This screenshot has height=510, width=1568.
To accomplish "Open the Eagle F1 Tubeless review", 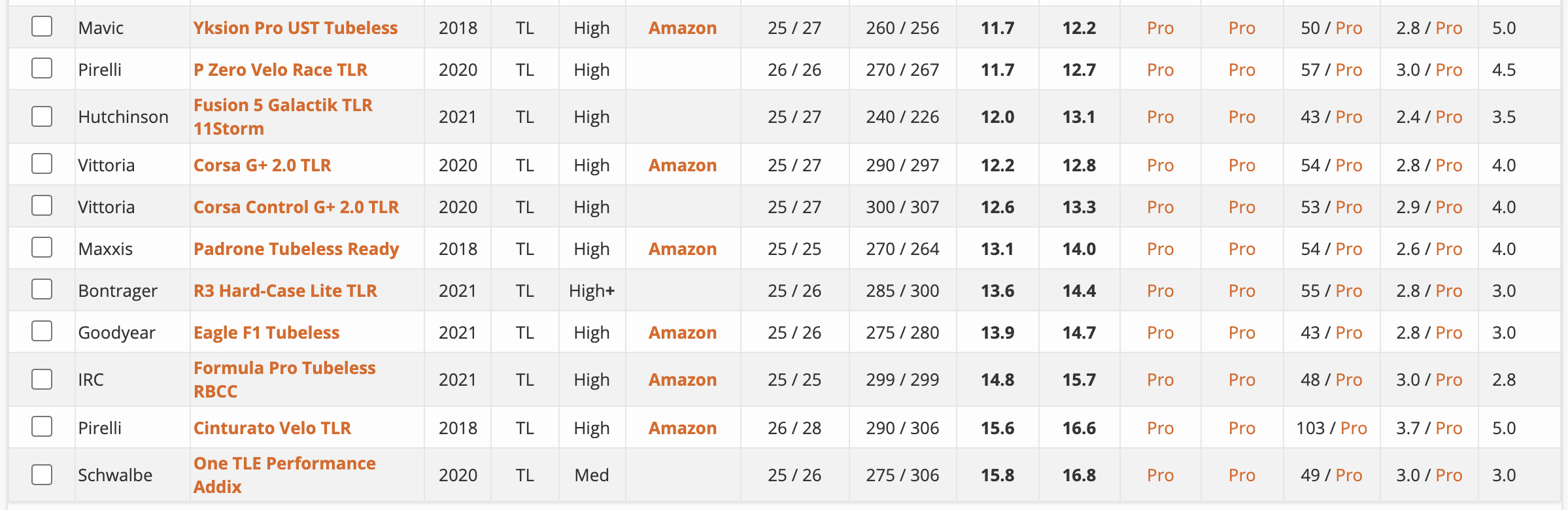I will [267, 332].
